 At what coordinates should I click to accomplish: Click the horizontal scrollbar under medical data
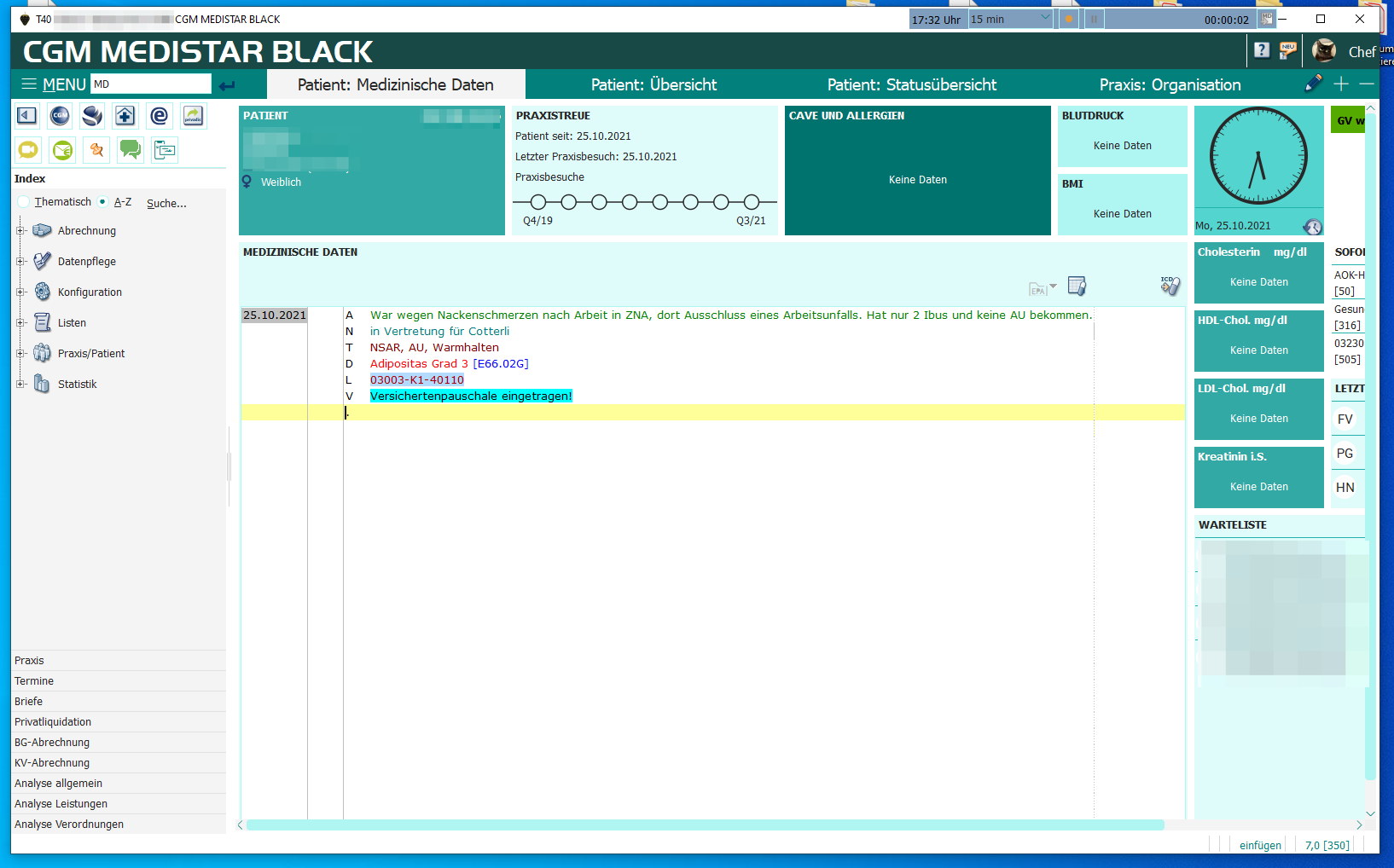pos(705,825)
